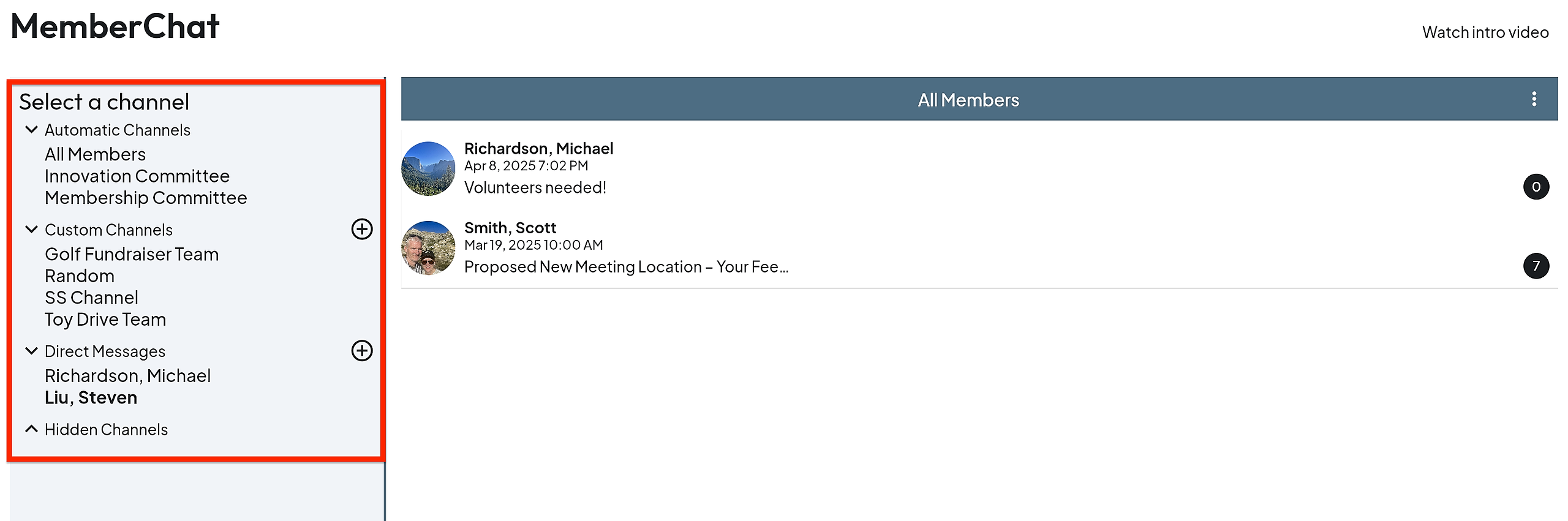The height and width of the screenshot is (521, 1568).
Task: Watch the intro video
Action: pyautogui.click(x=1485, y=32)
